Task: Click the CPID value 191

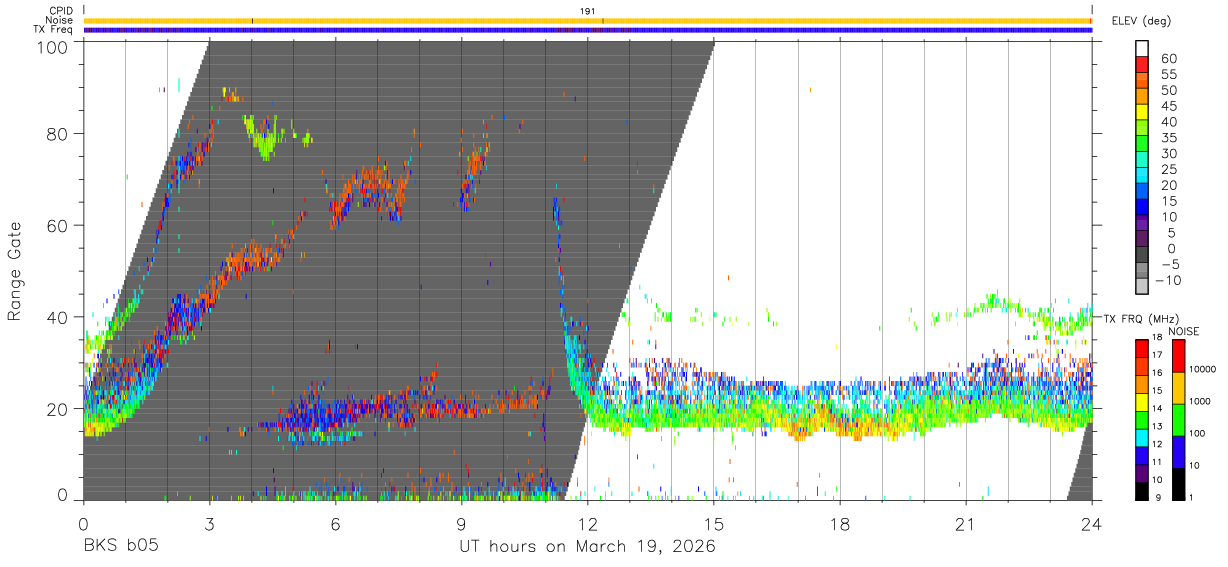Action: 588,11
